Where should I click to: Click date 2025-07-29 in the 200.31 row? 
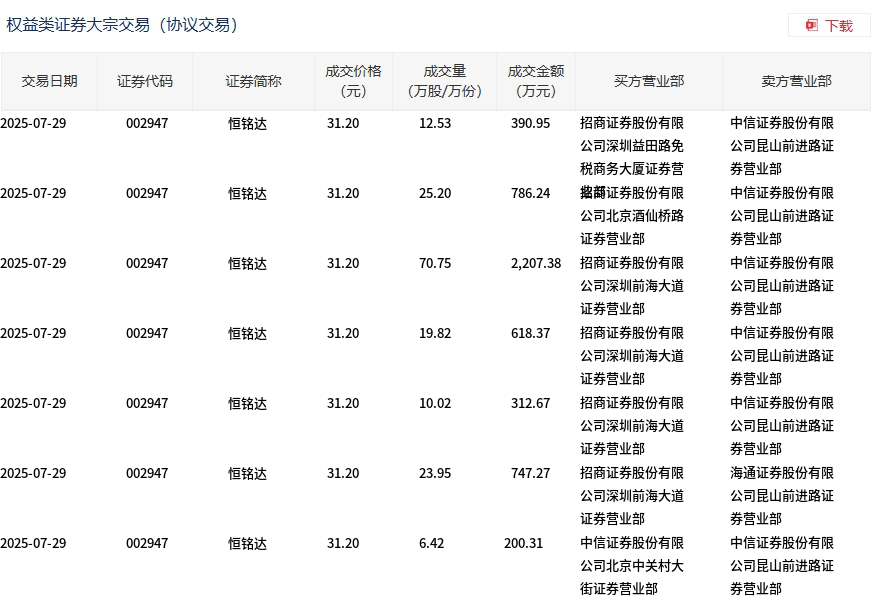coord(33,543)
